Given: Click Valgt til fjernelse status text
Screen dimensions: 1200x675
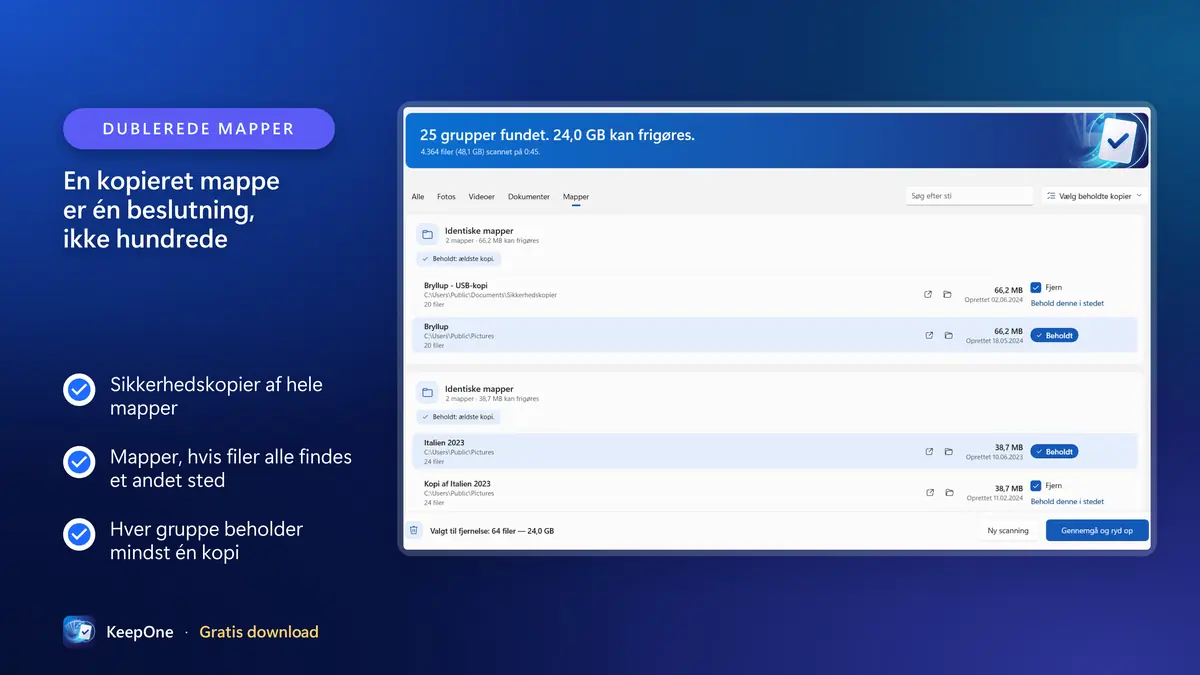Looking at the screenshot, I should pos(492,531).
